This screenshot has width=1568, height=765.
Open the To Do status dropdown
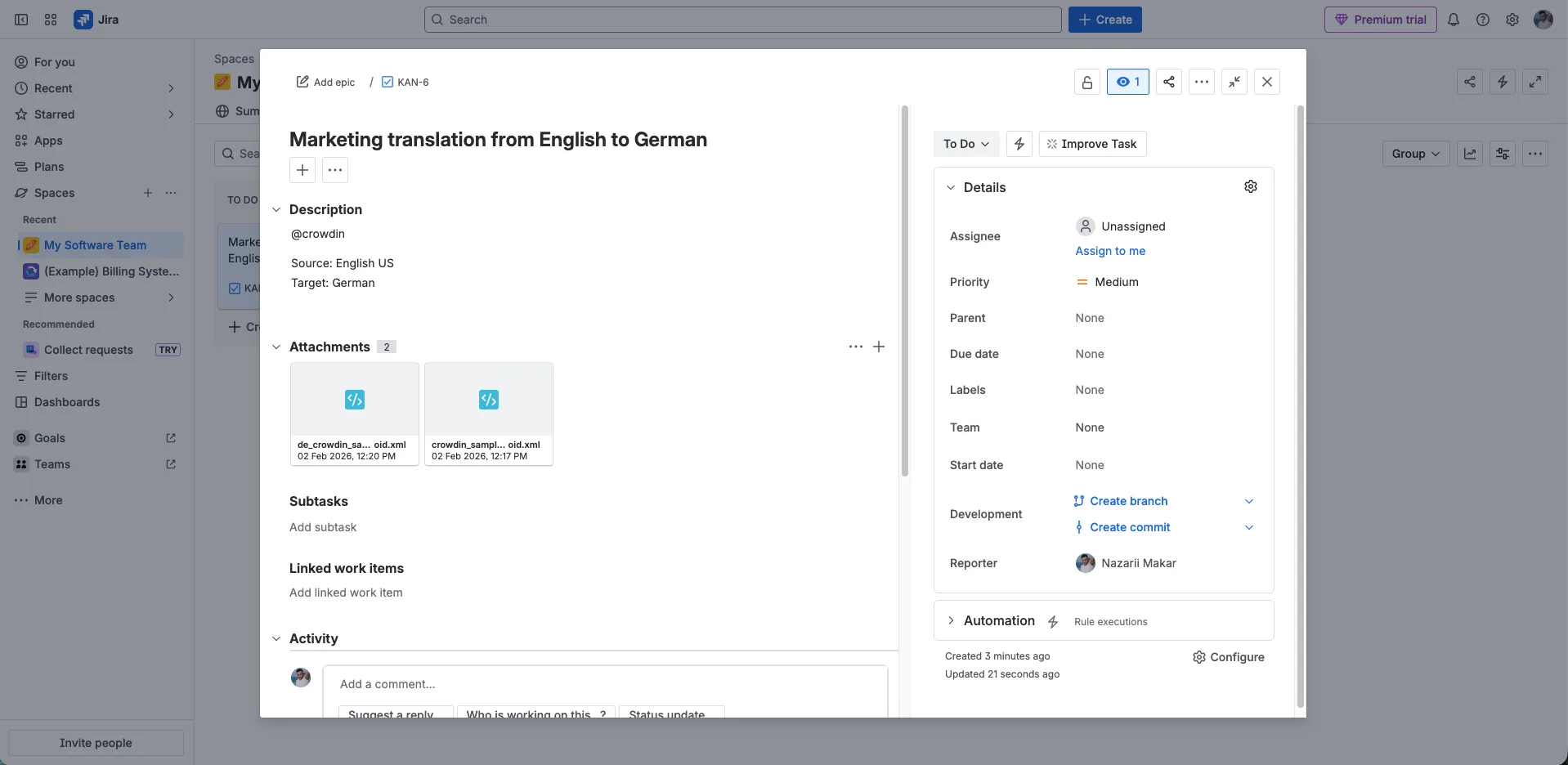pyautogui.click(x=965, y=144)
